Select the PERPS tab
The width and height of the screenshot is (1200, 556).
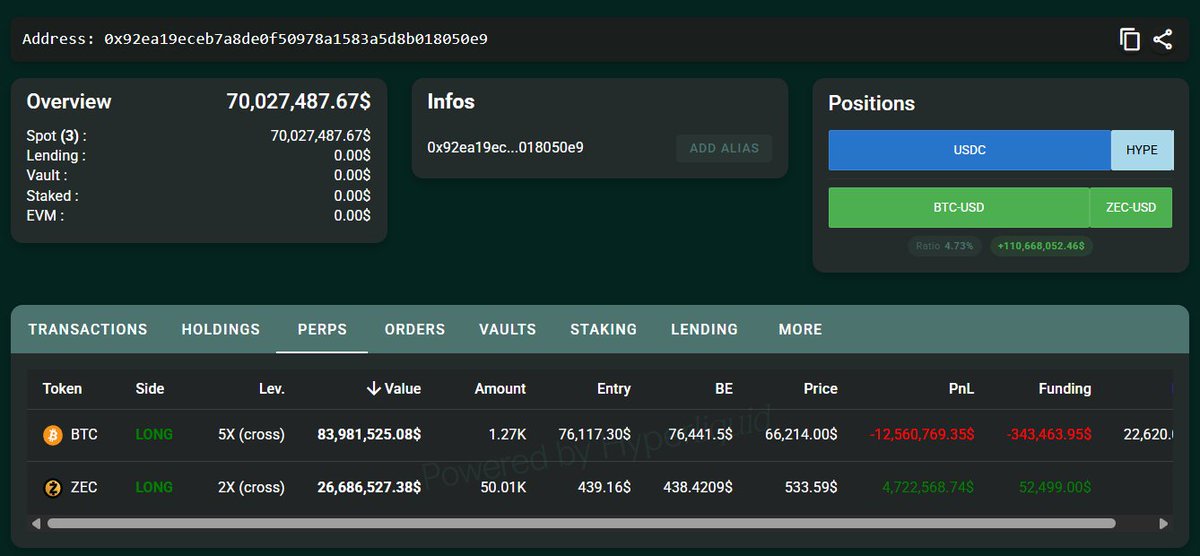pos(322,329)
